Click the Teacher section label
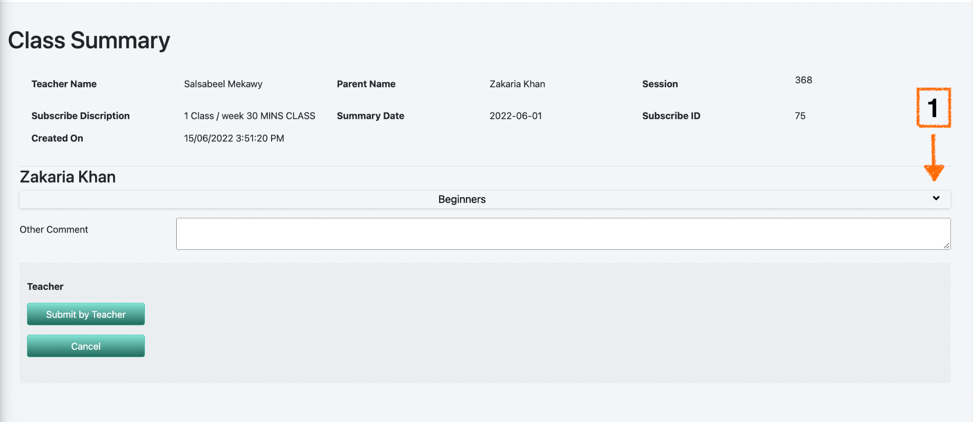Screen dimensions: 974x422 coord(45,287)
